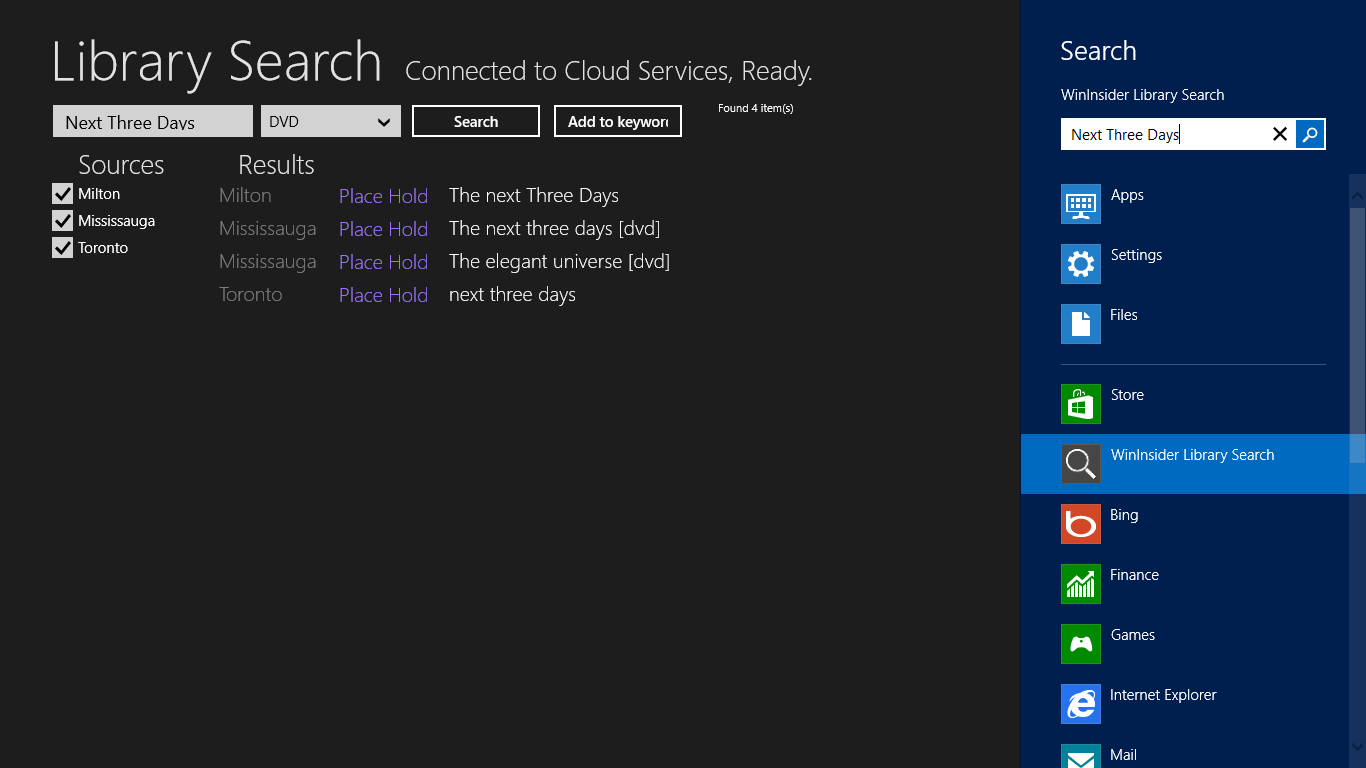This screenshot has width=1366, height=768.
Task: Pick the Games controller icon
Action: [1080, 644]
